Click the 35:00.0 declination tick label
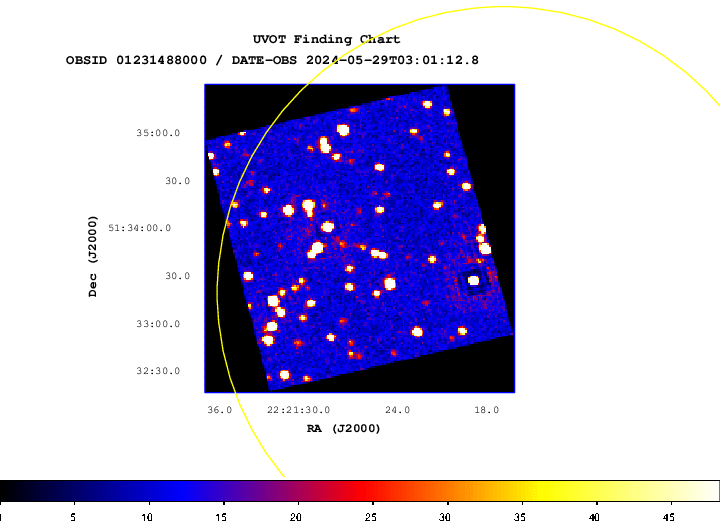This screenshot has height=521, width=720. coord(158,133)
